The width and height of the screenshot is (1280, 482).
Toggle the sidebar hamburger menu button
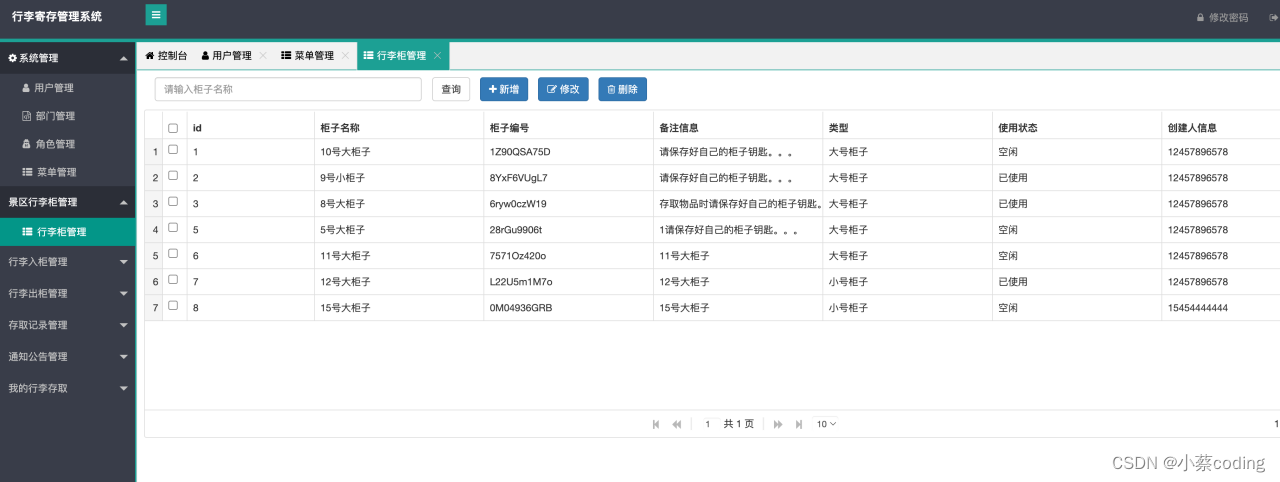(x=156, y=15)
